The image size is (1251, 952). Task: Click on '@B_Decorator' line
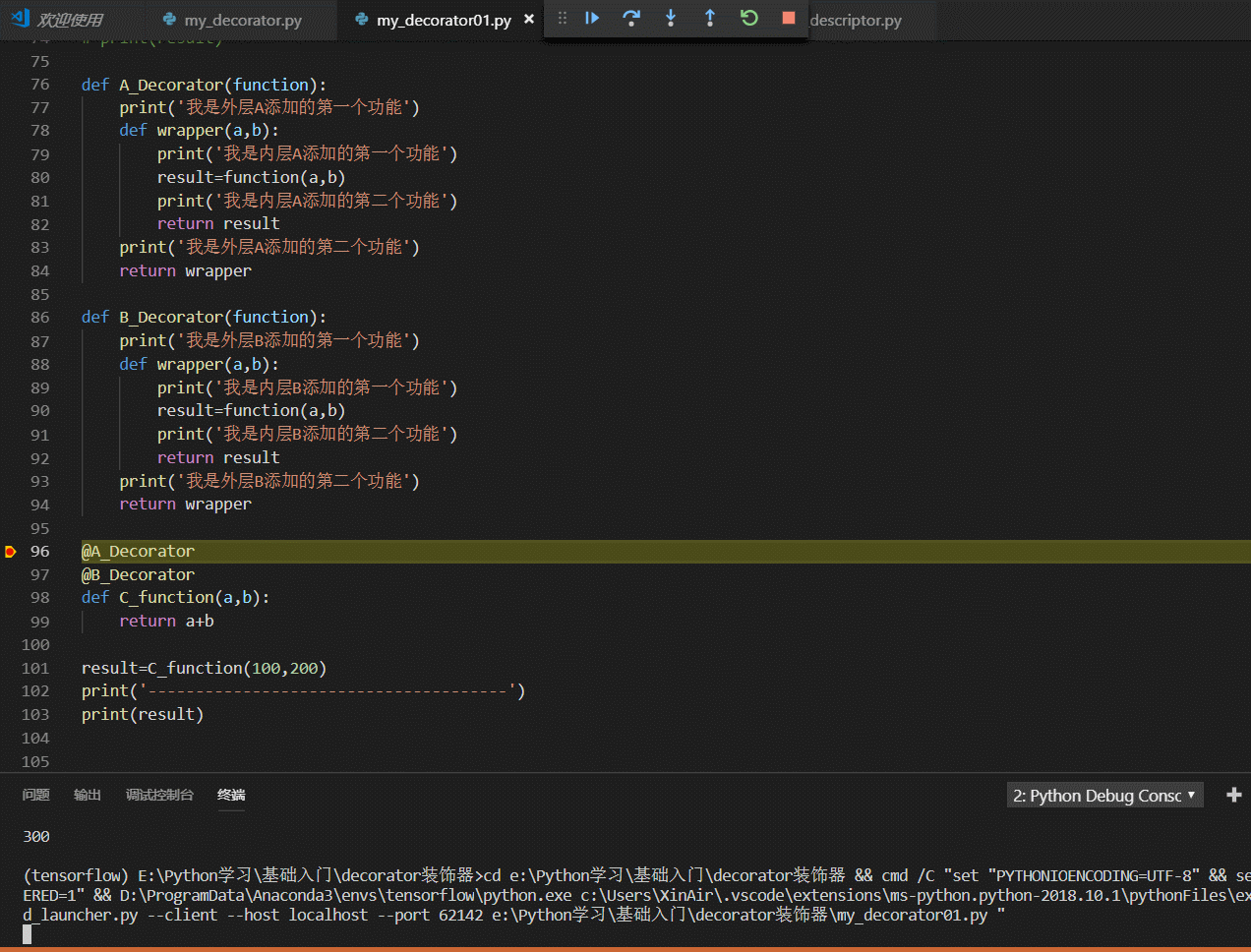(138, 575)
